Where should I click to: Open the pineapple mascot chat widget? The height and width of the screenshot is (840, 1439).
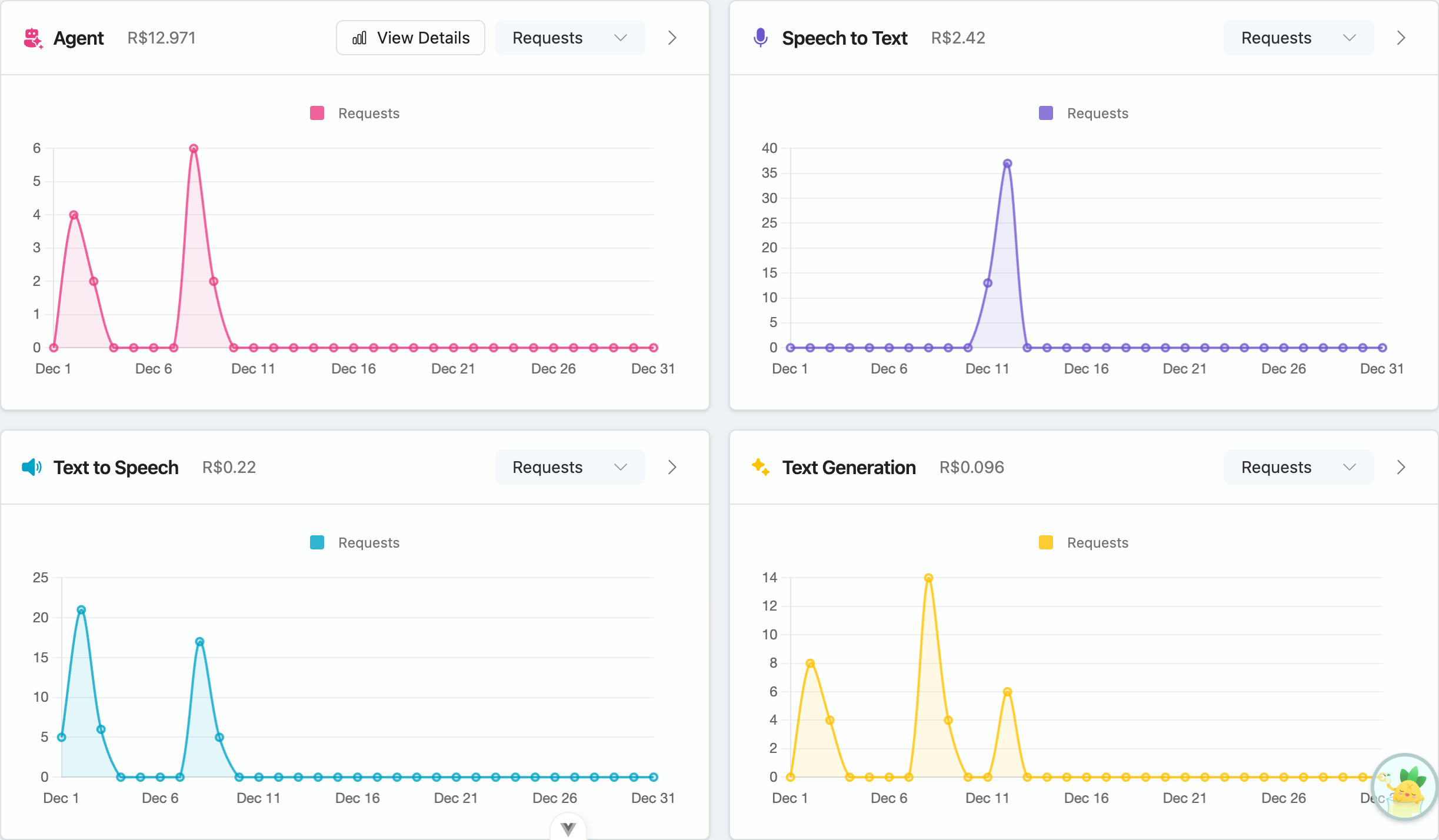[1405, 787]
